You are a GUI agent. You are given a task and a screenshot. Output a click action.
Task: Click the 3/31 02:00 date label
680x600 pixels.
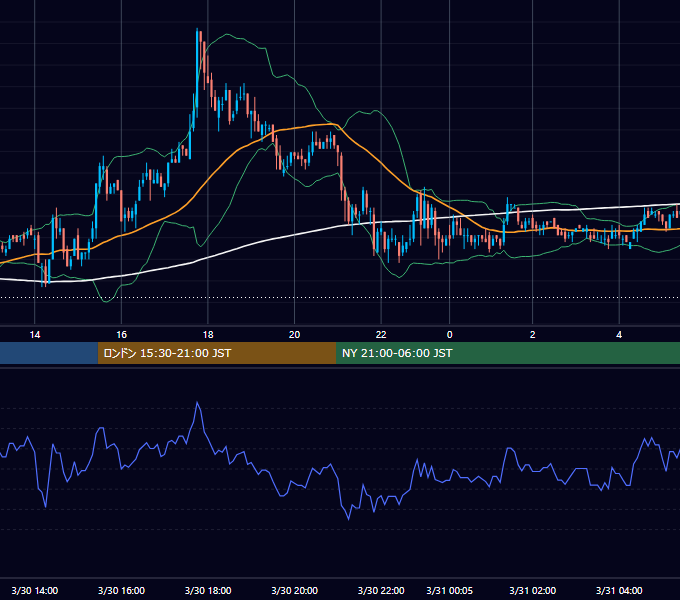click(533, 590)
